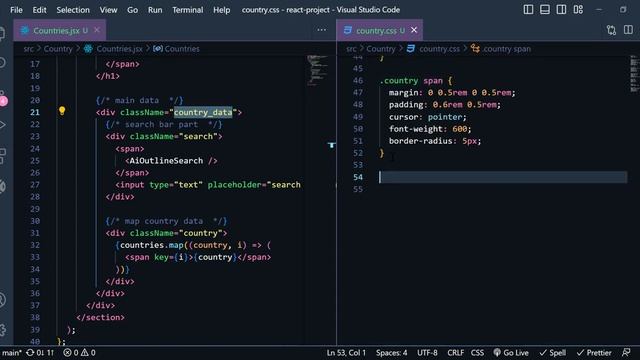640x360 pixels.
Task: Click line number 31 in left editor
Action: [35, 233]
